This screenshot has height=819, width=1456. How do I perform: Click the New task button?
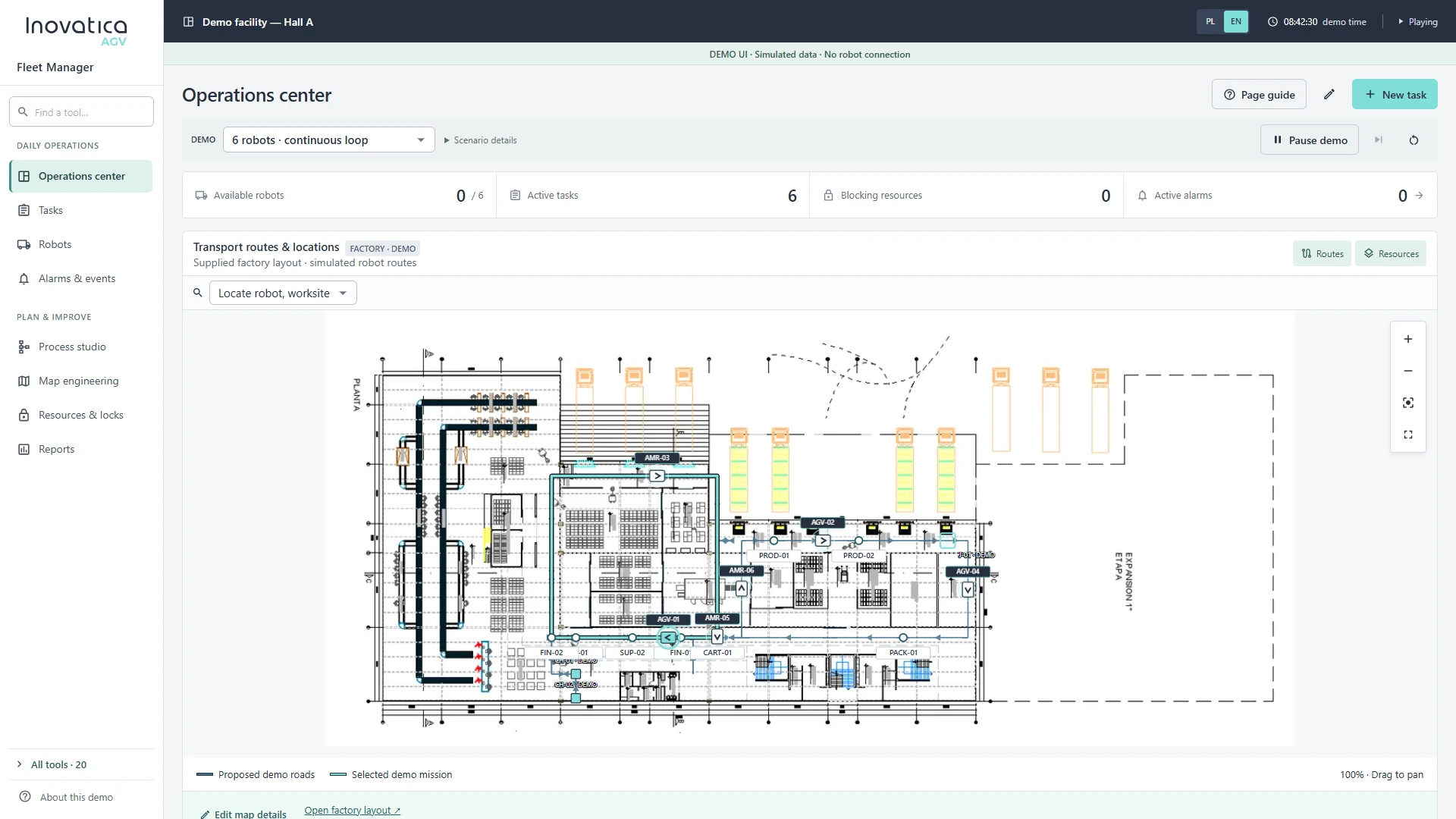click(1395, 95)
